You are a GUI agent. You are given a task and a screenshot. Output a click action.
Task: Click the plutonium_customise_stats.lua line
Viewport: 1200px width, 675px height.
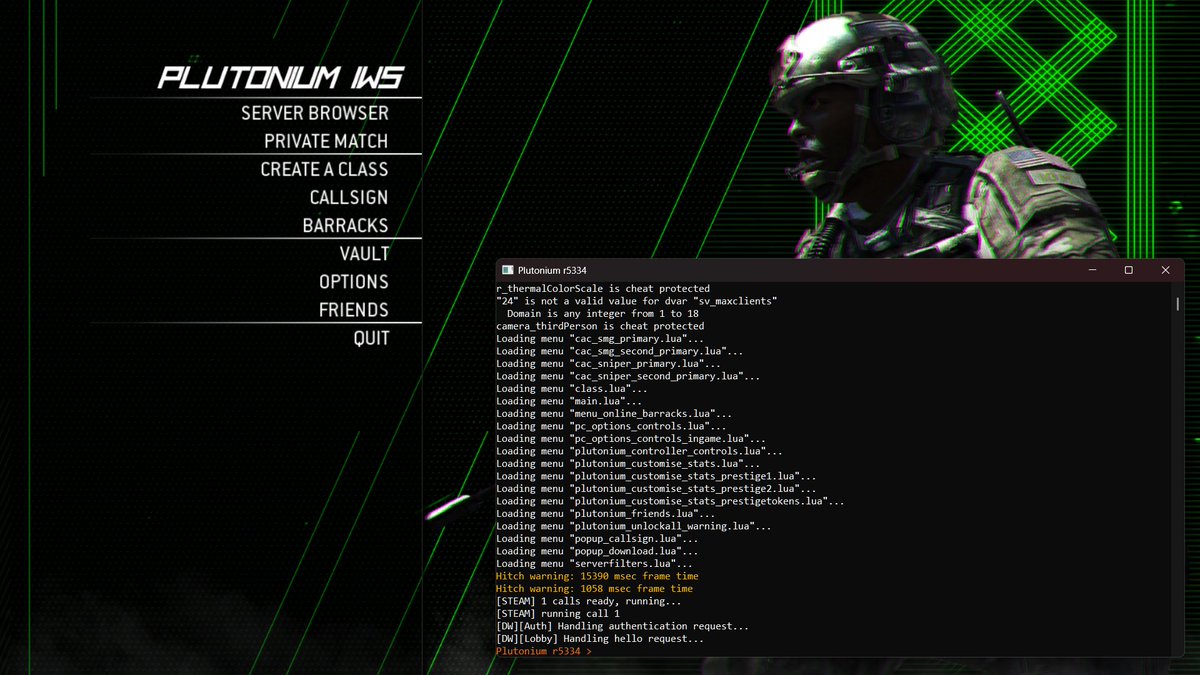[x=628, y=464]
